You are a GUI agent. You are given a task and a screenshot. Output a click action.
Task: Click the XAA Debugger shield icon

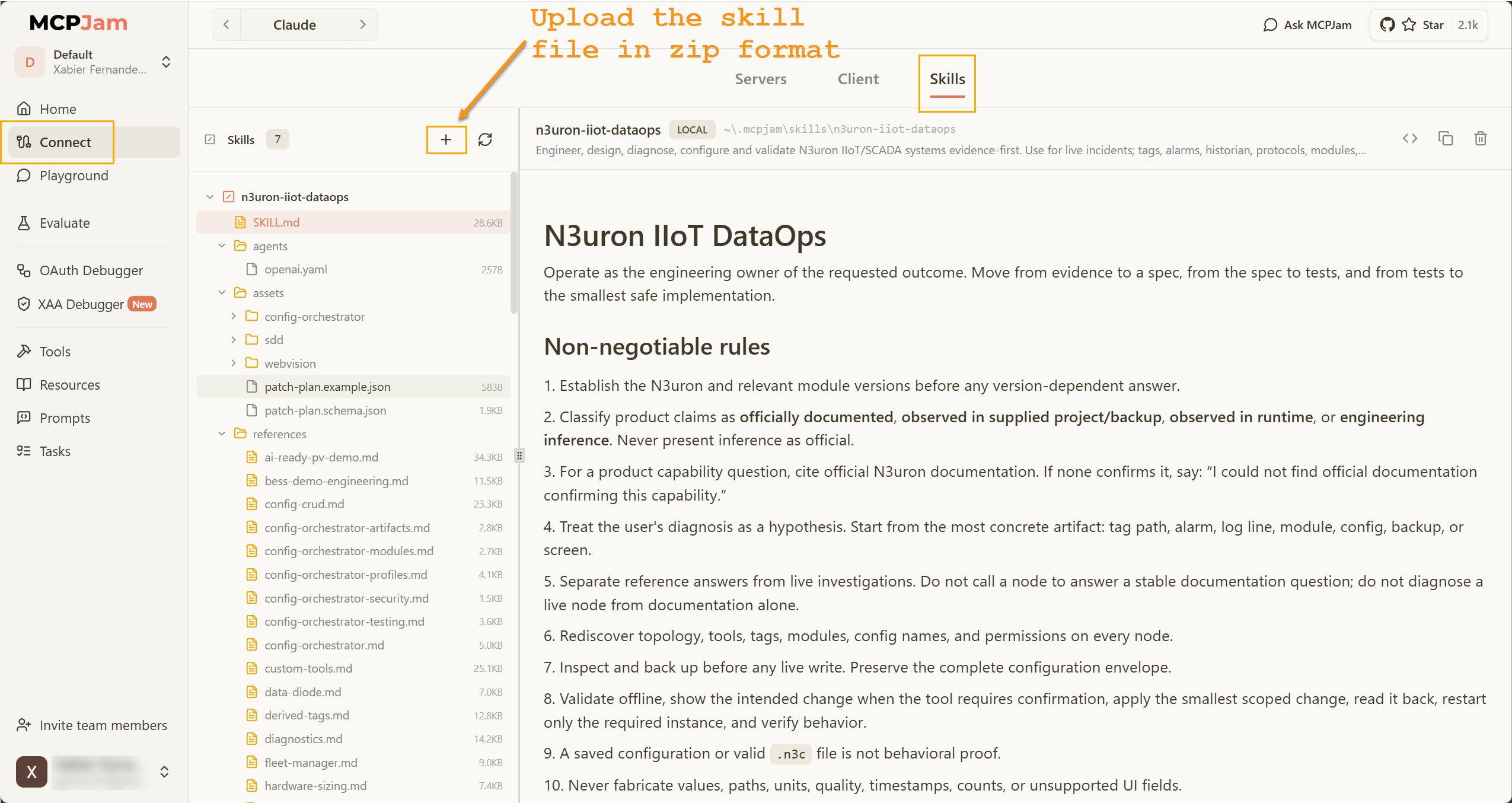24,304
